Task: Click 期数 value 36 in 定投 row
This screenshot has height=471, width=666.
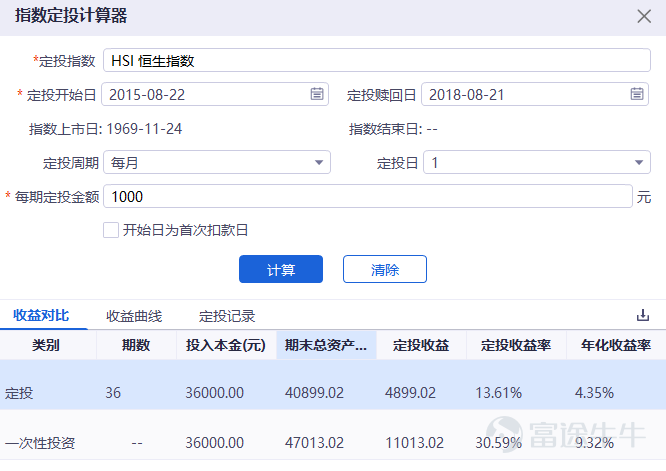Action: point(113,393)
